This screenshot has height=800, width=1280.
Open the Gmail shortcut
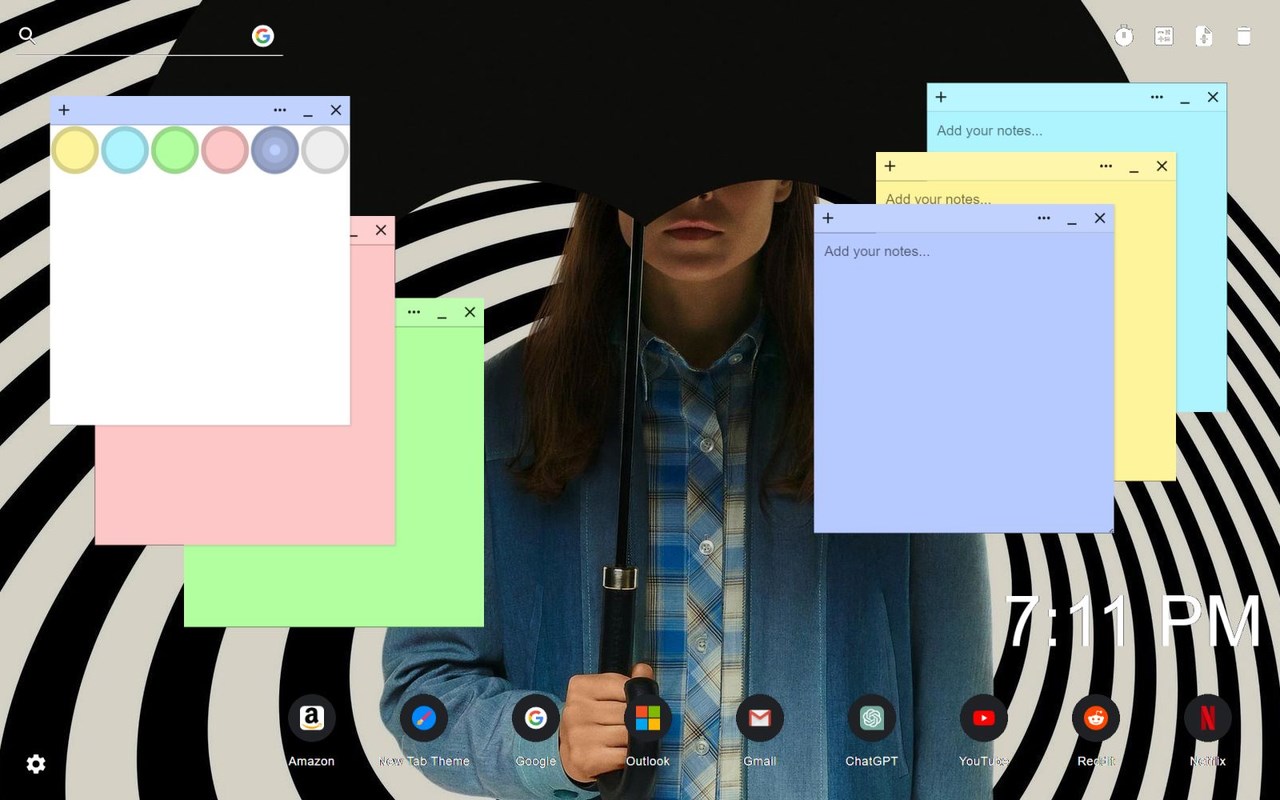tap(760, 718)
